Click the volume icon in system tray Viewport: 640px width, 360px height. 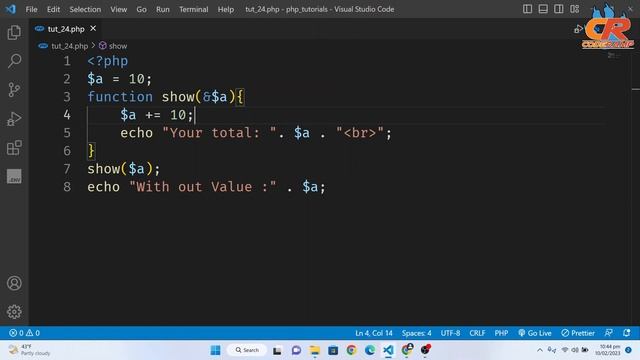(x=575, y=350)
